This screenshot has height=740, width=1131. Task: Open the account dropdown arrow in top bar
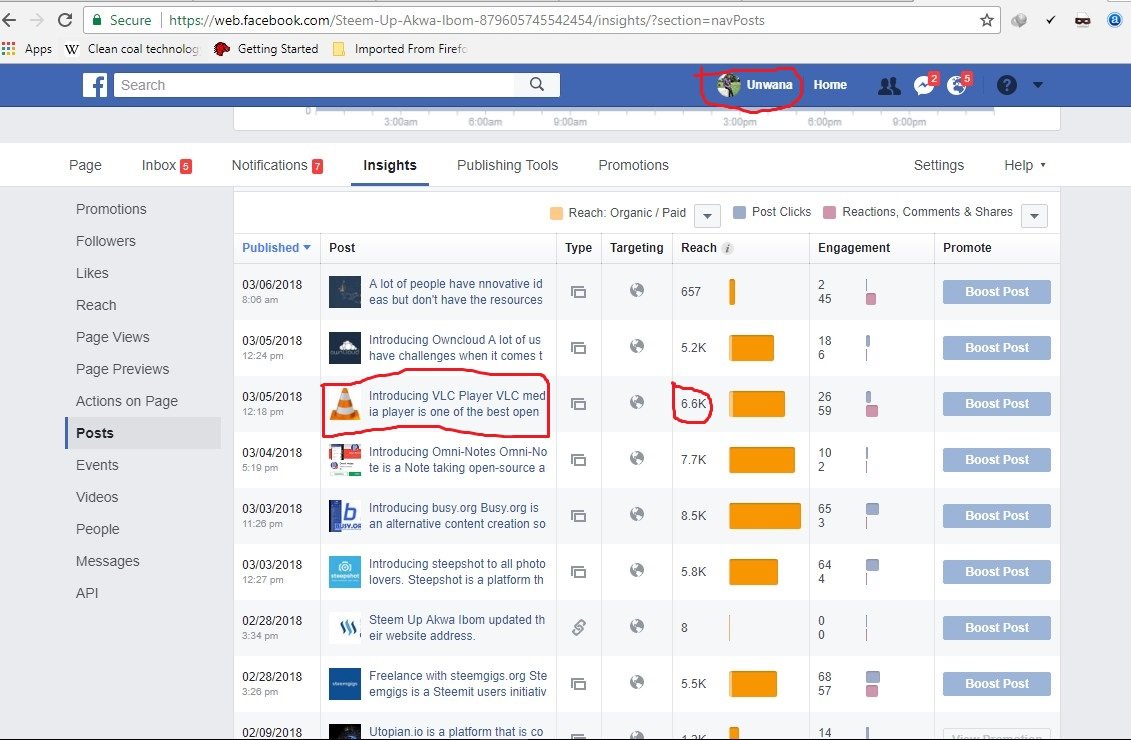[1037, 85]
